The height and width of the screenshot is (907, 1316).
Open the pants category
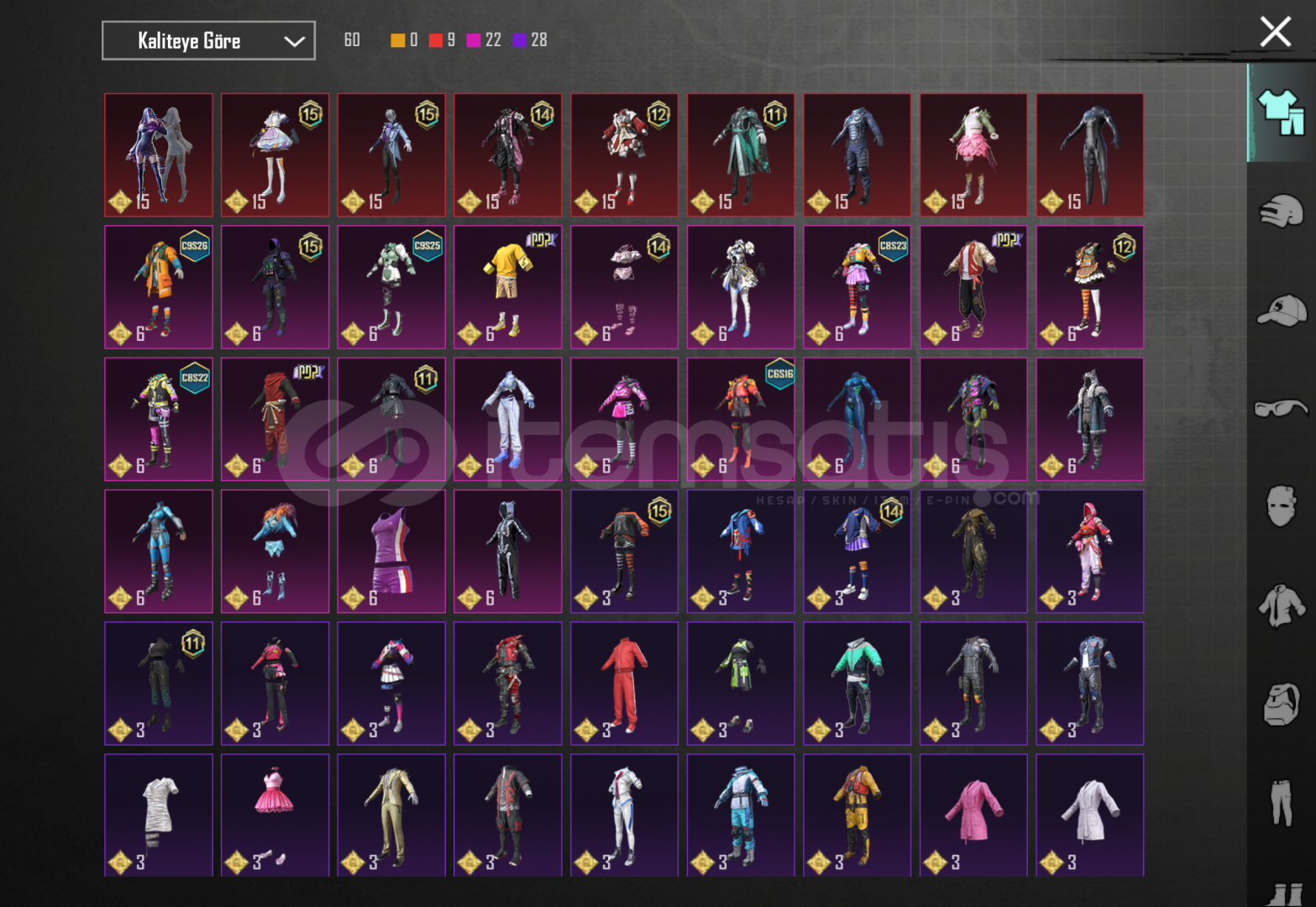point(1281,802)
